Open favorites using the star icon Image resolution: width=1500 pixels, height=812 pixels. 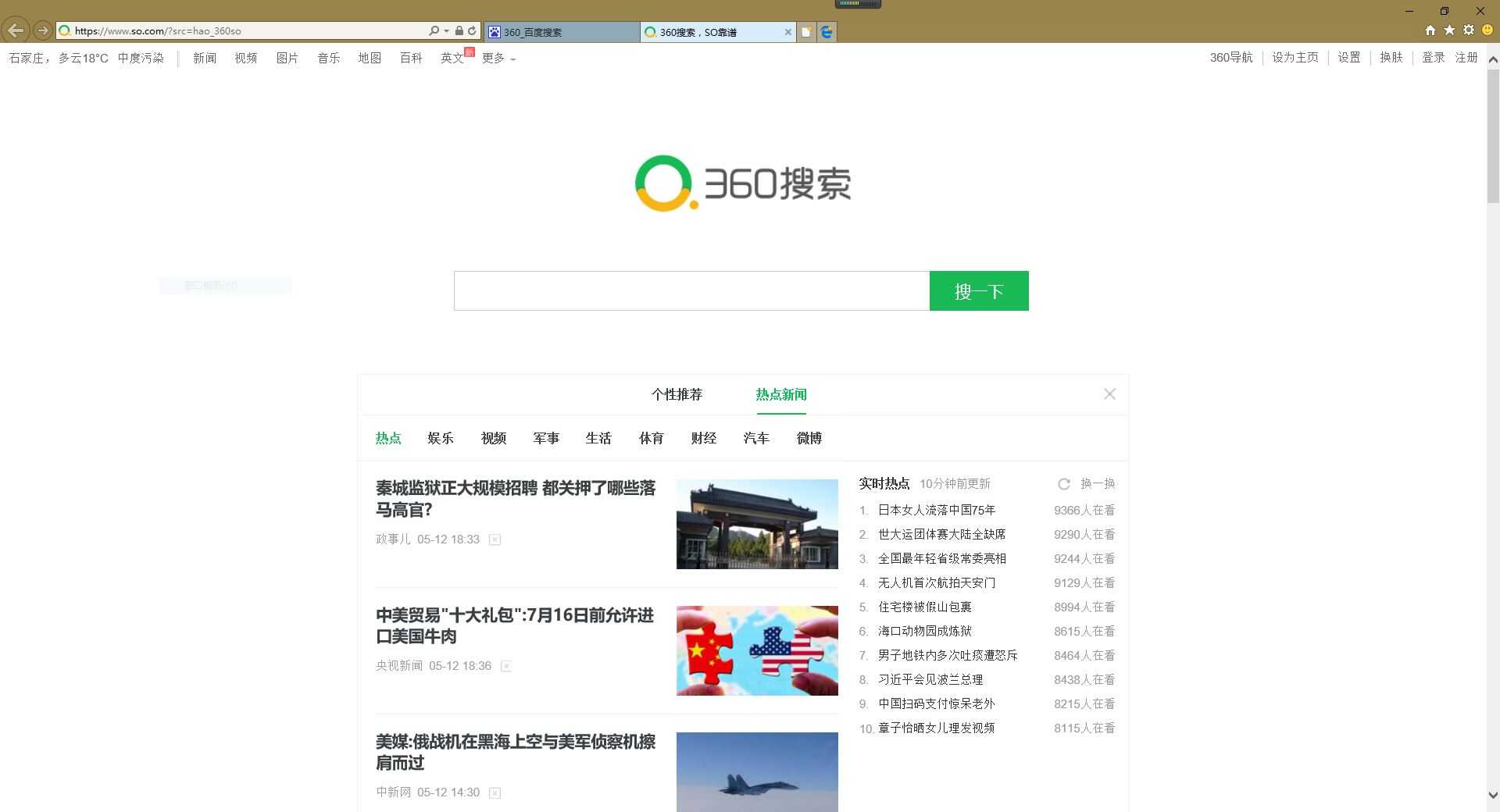[x=1449, y=30]
